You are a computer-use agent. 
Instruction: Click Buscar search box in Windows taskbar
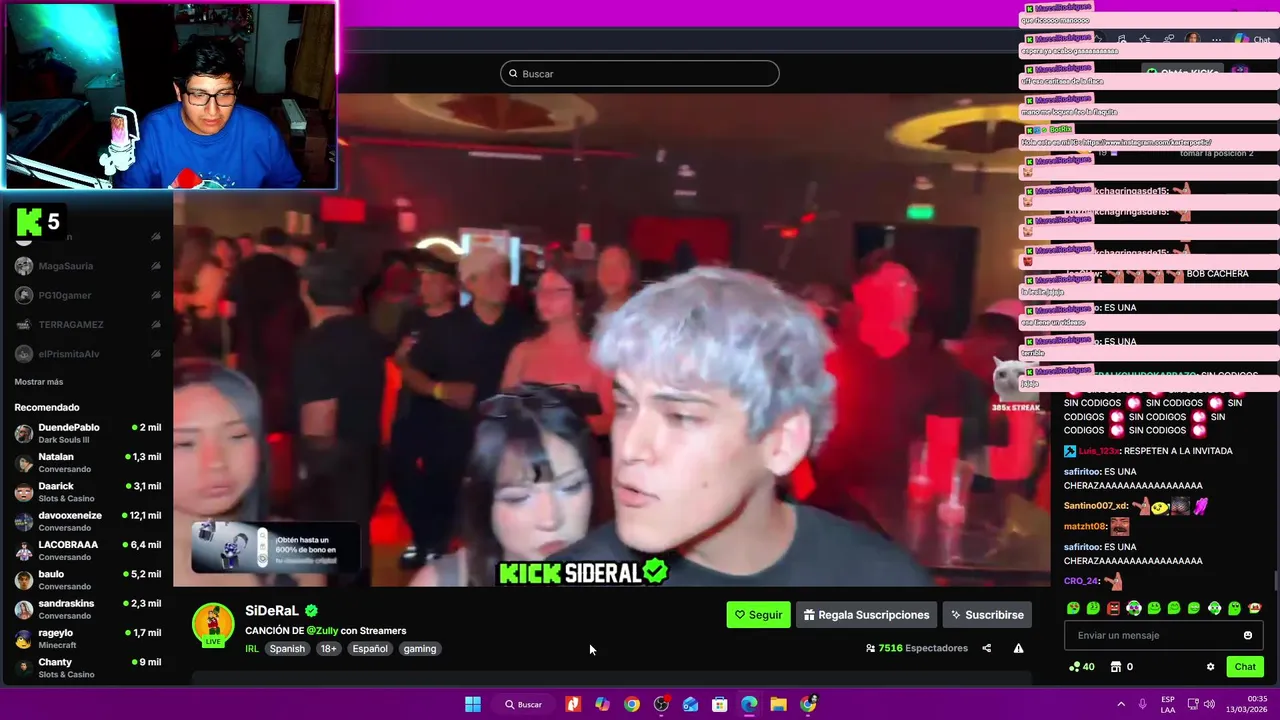click(x=522, y=704)
